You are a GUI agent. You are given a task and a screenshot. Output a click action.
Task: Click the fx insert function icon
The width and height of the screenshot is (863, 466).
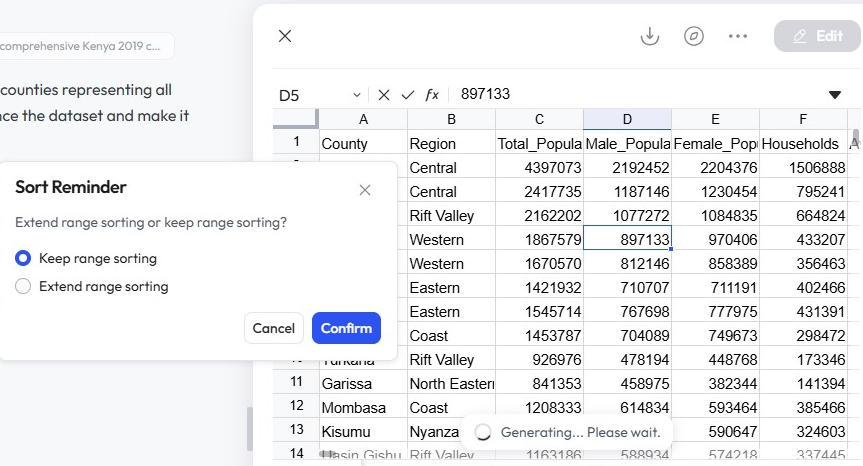pyautogui.click(x=432, y=95)
